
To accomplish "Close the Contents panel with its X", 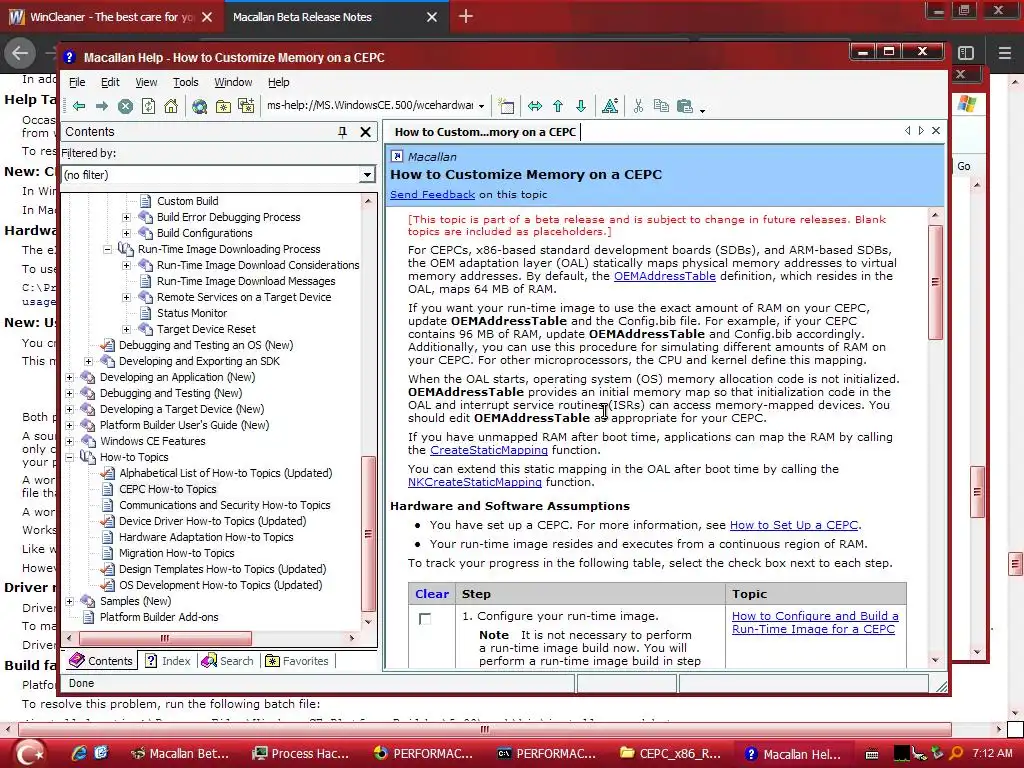I will 366,132.
